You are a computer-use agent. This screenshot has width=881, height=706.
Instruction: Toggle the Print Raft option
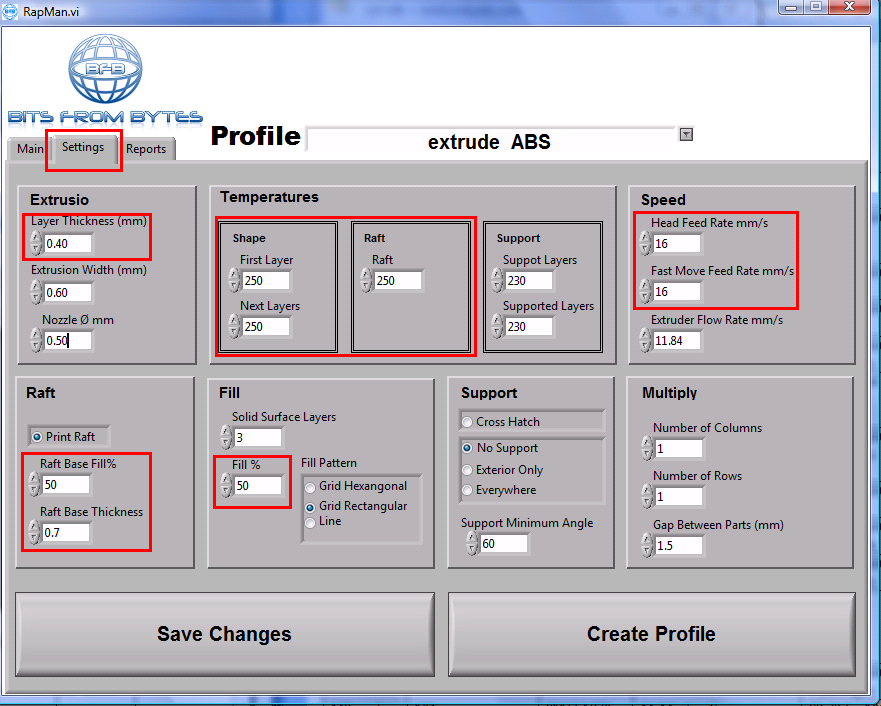[39, 437]
